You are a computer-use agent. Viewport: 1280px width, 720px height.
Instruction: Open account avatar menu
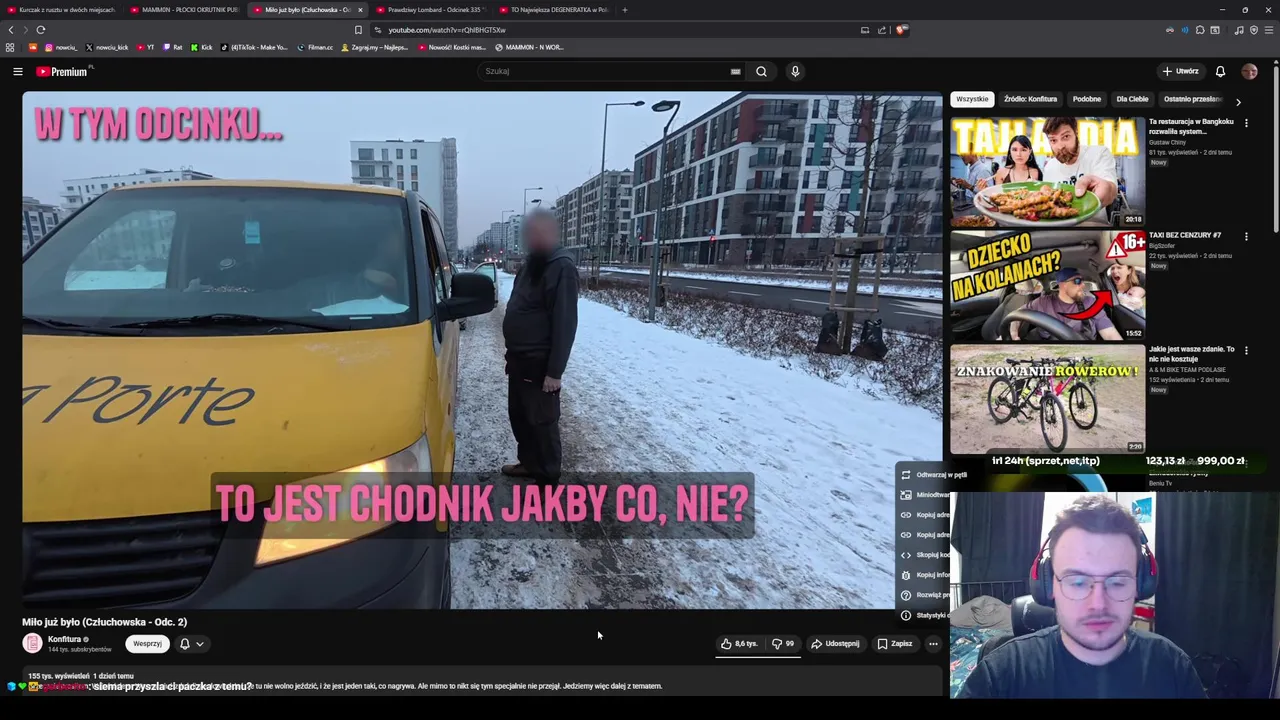pos(1249,71)
